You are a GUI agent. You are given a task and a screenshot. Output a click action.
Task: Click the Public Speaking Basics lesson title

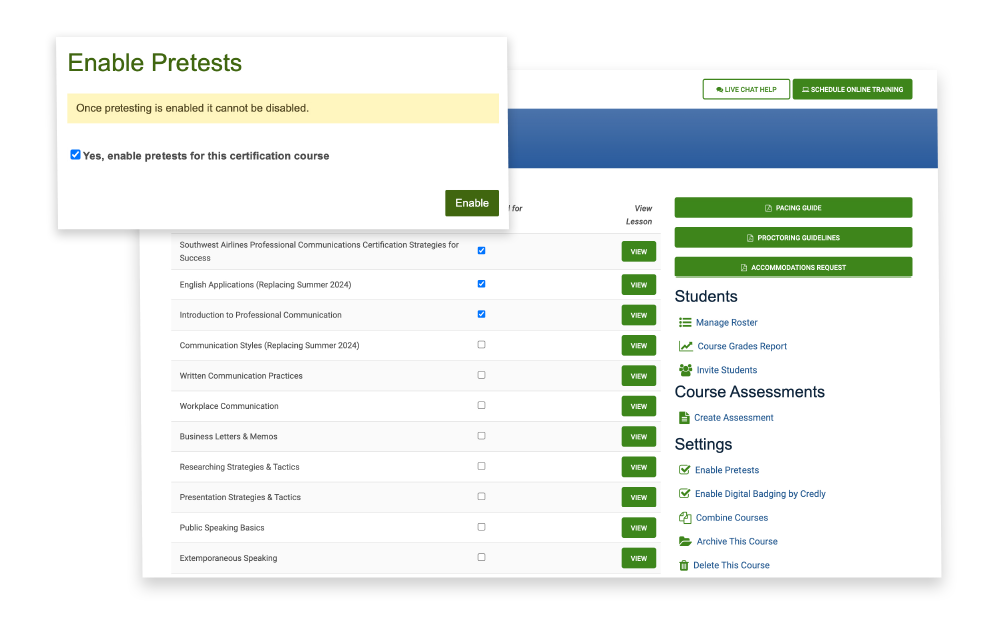pyautogui.click(x=222, y=528)
